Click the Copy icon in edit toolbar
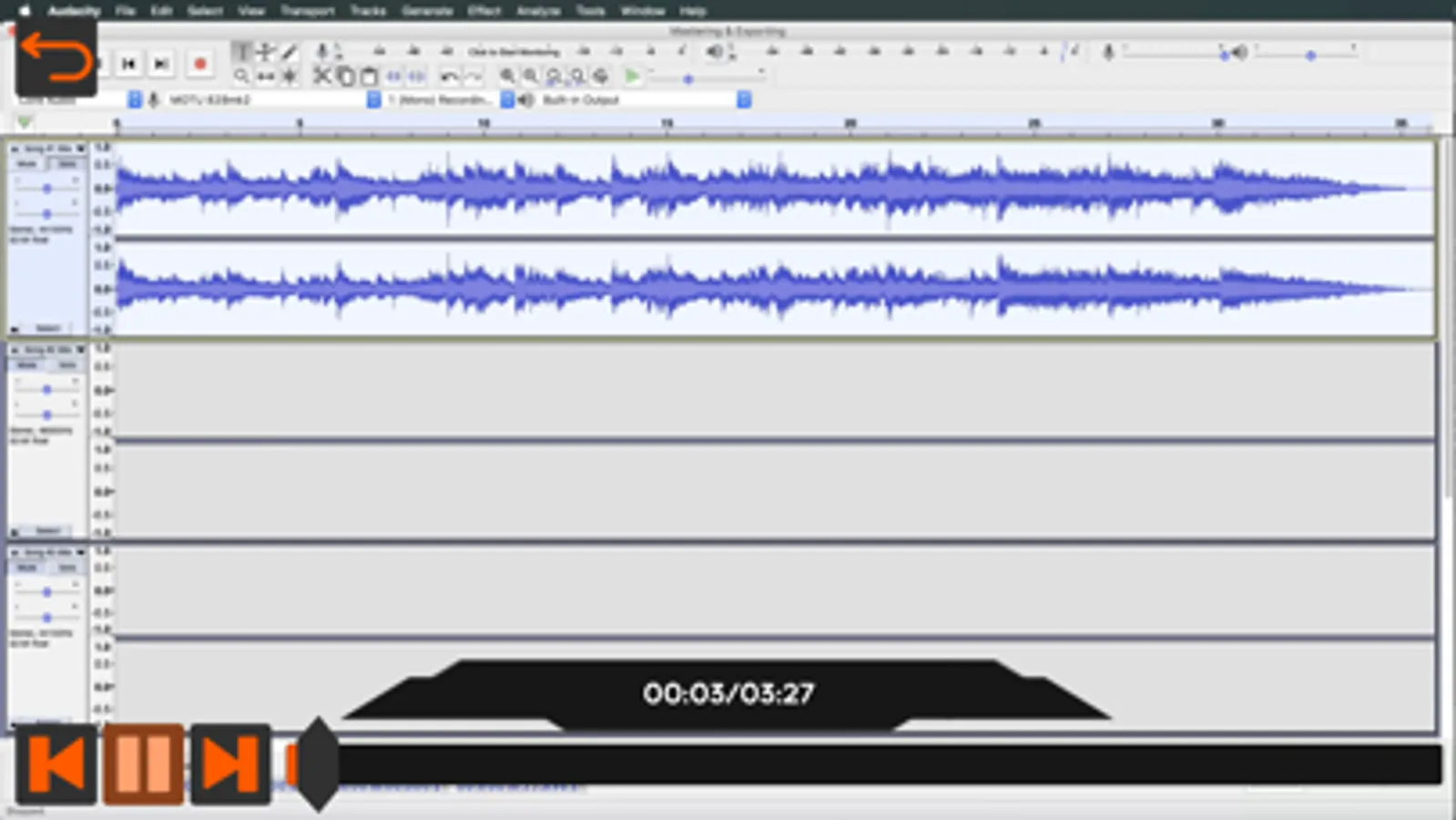 (x=345, y=76)
